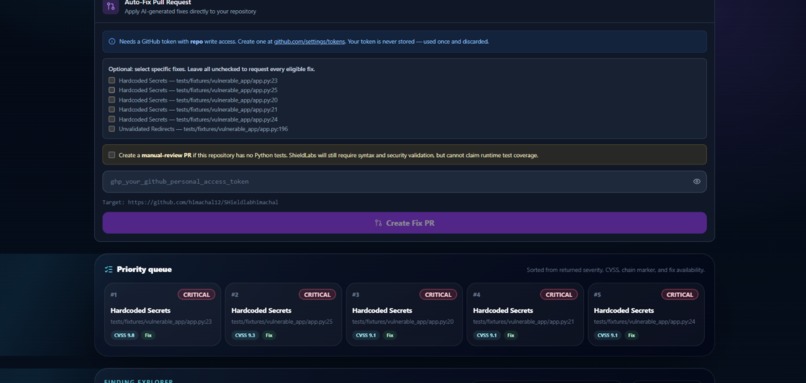806x383 pixels.
Task: Check Unvalidated Redirects app.py:196 fix
Action: [x=112, y=129]
